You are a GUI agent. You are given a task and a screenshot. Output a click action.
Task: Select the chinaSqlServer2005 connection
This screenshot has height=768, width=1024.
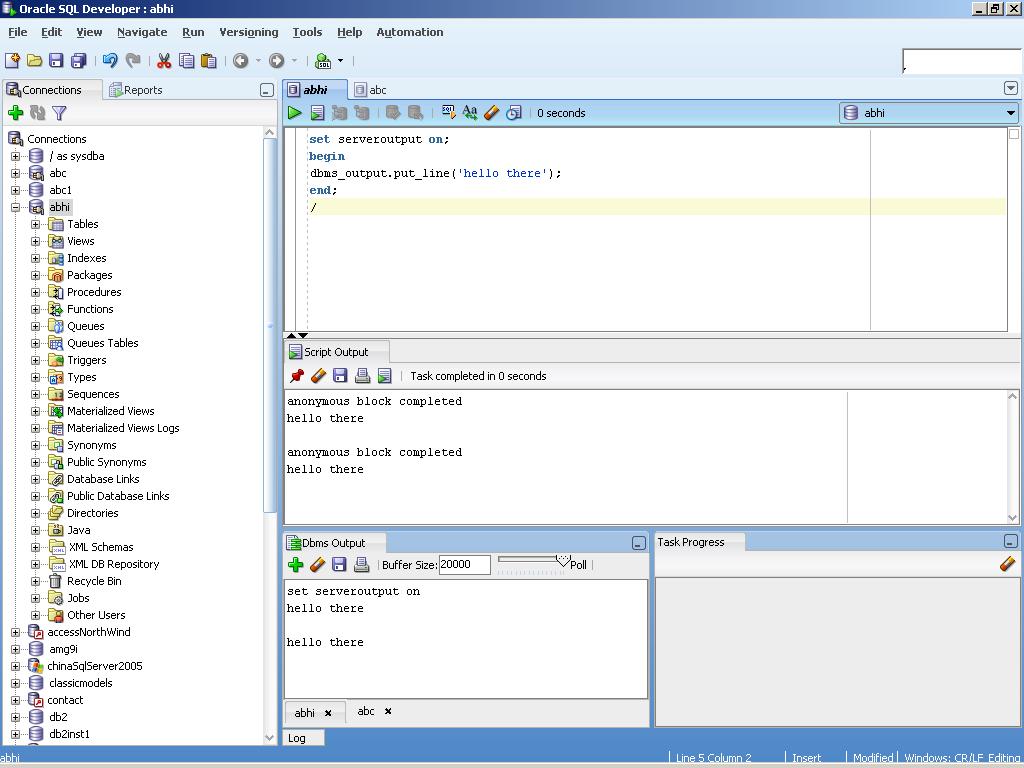click(95, 666)
